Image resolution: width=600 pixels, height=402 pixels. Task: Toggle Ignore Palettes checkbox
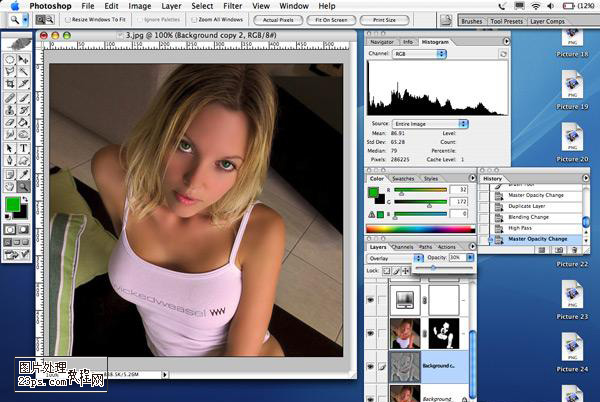[x=140, y=20]
